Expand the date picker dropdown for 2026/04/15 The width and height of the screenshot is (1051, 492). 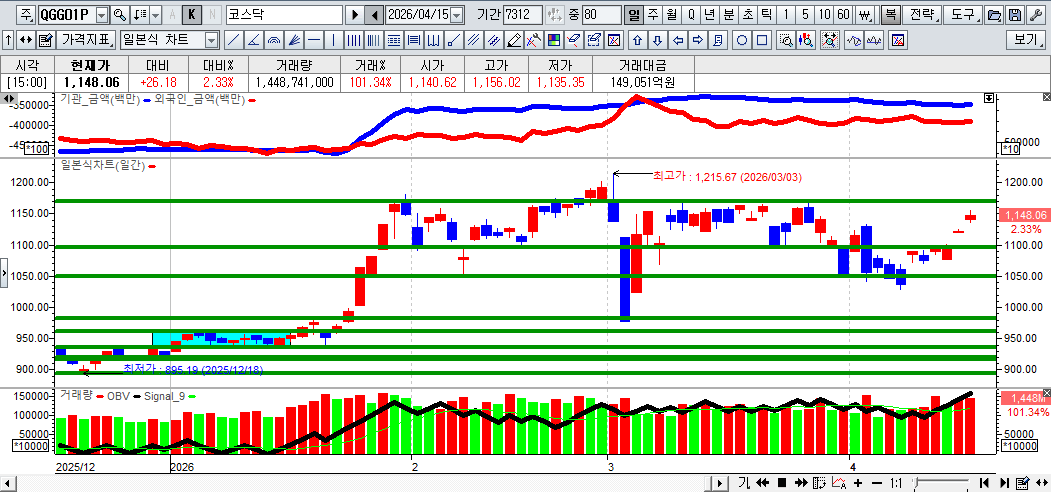(457, 15)
